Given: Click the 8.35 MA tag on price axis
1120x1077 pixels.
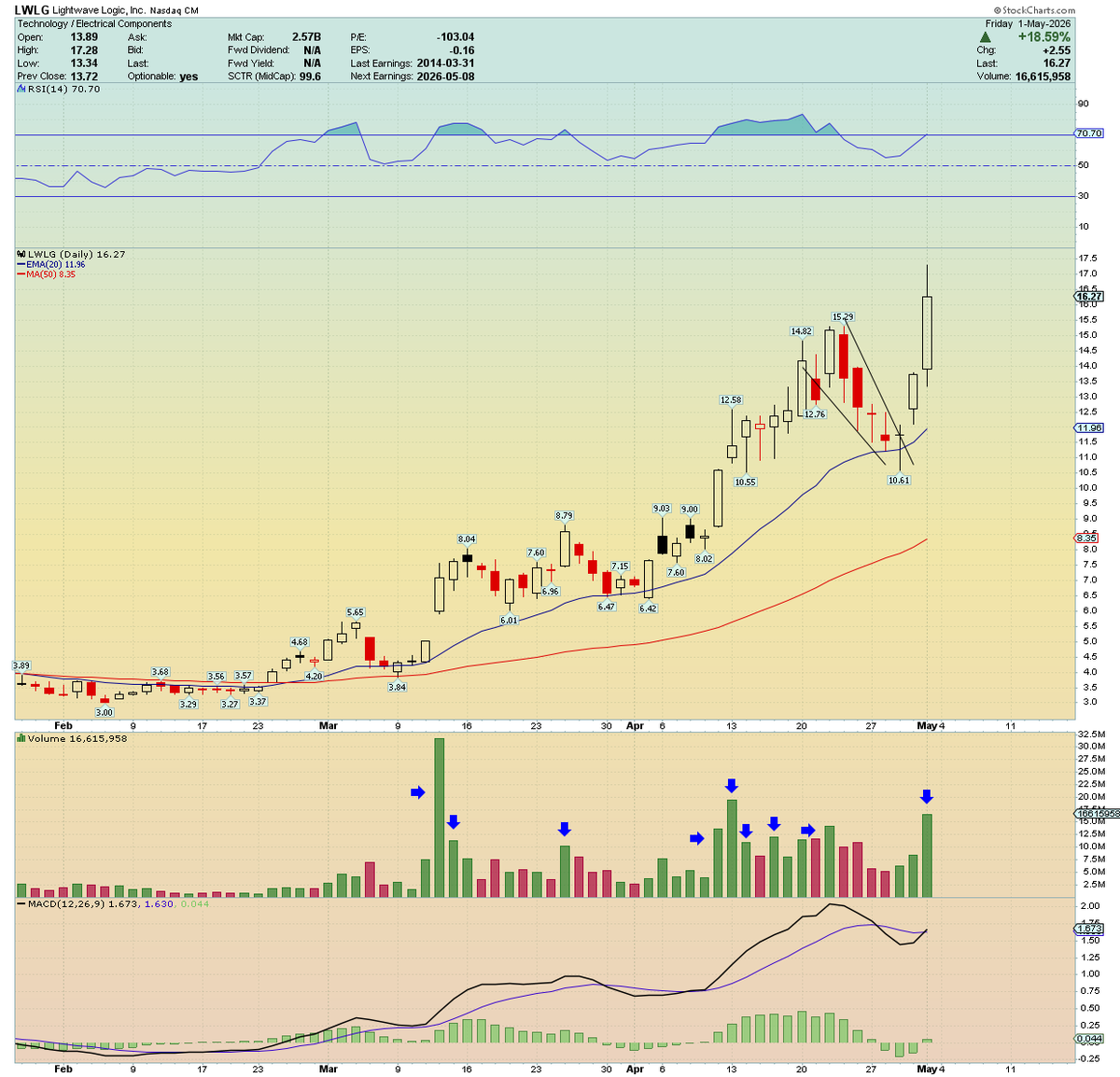Looking at the screenshot, I should [x=1086, y=538].
